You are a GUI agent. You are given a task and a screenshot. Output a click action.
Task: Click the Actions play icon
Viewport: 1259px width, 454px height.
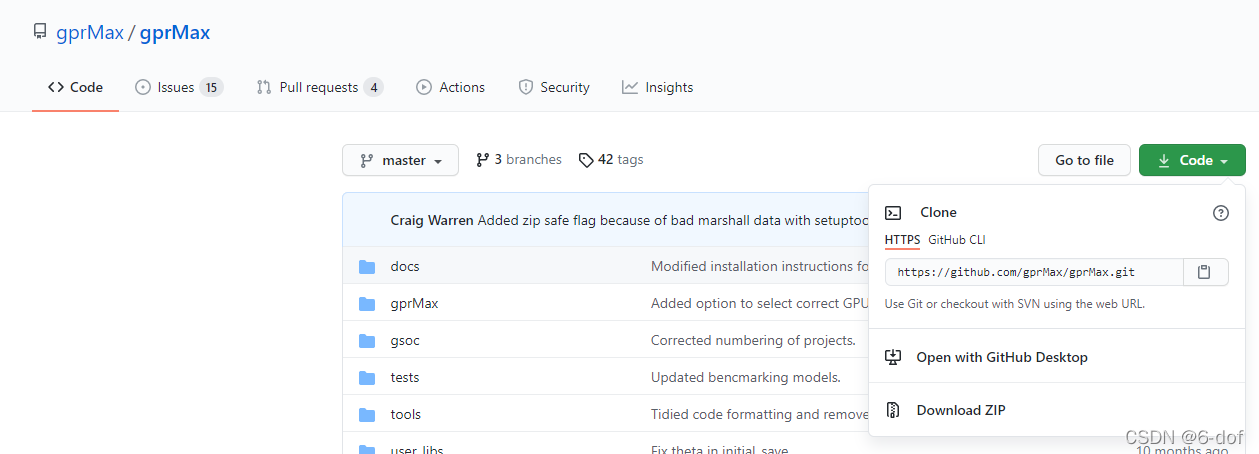(x=424, y=87)
